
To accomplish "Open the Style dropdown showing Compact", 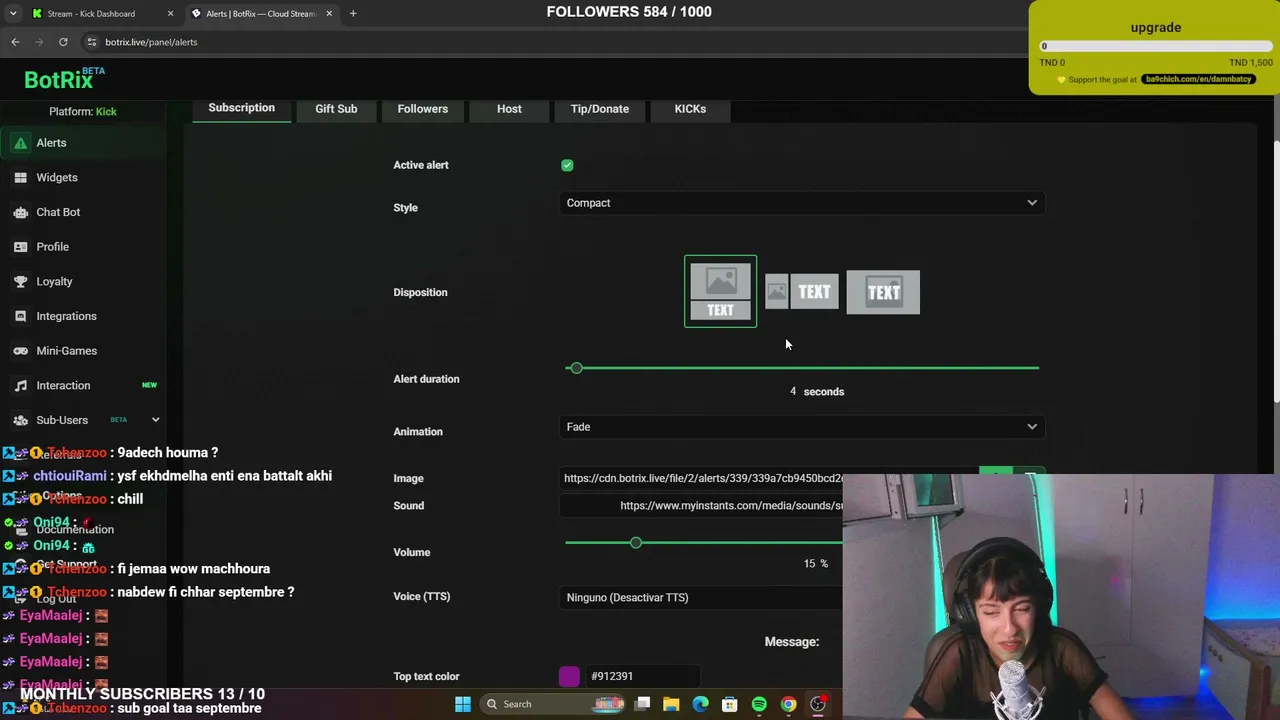I will [802, 203].
